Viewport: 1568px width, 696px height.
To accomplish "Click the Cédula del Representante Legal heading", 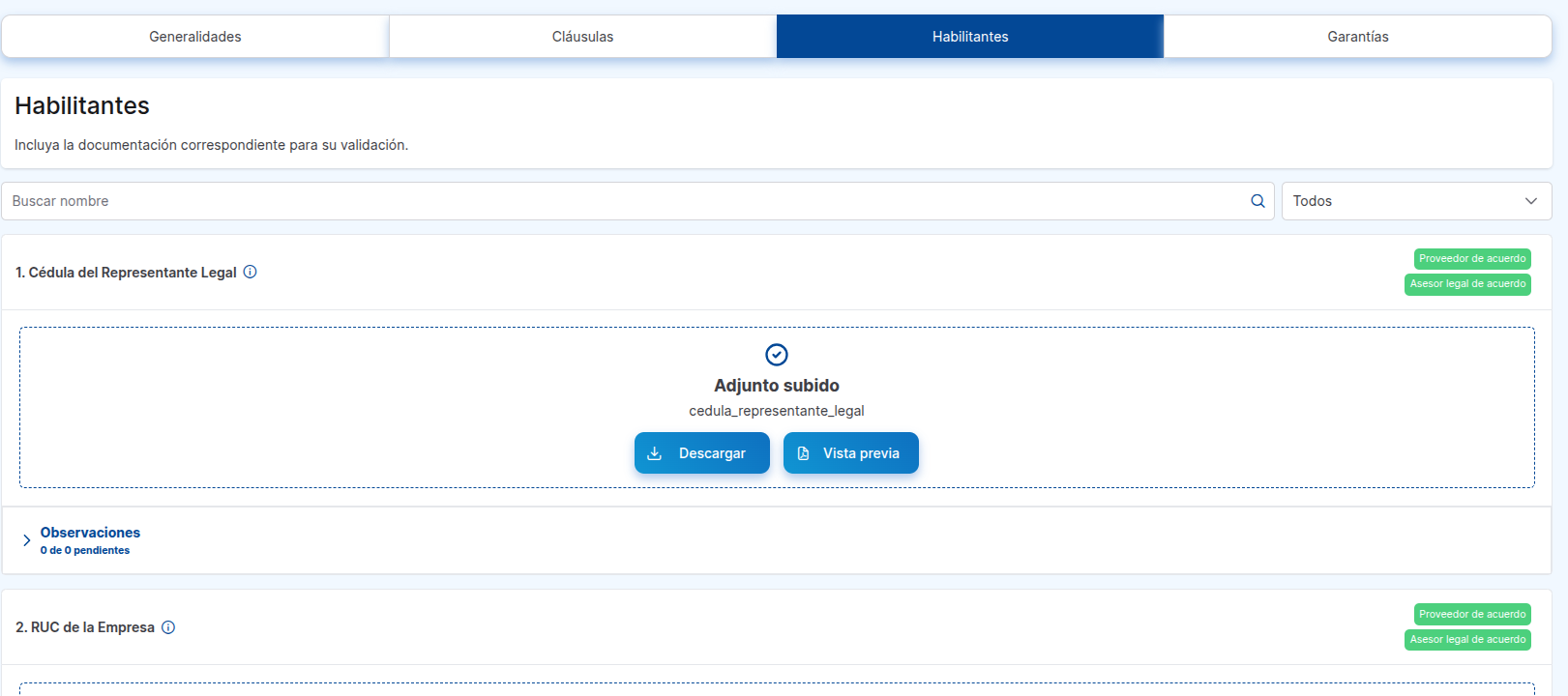I will click(126, 273).
